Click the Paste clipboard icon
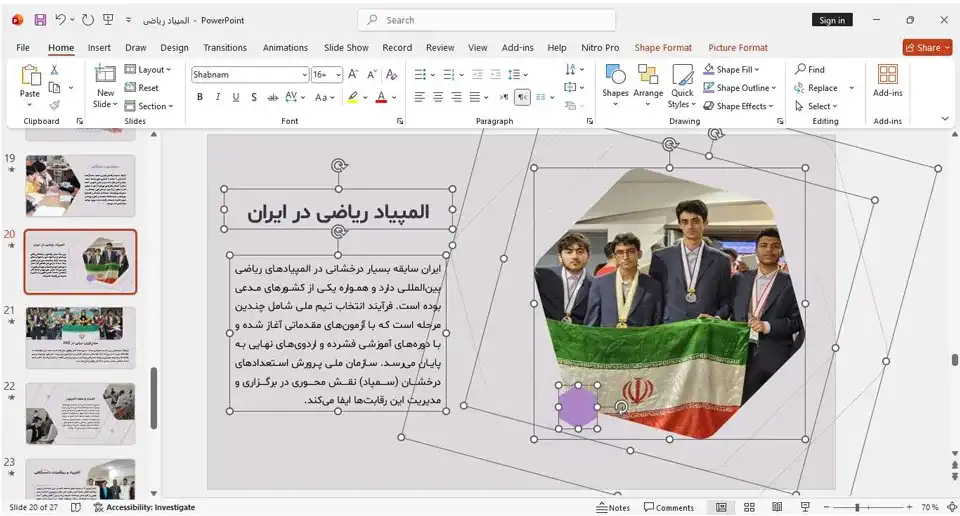 point(29,76)
